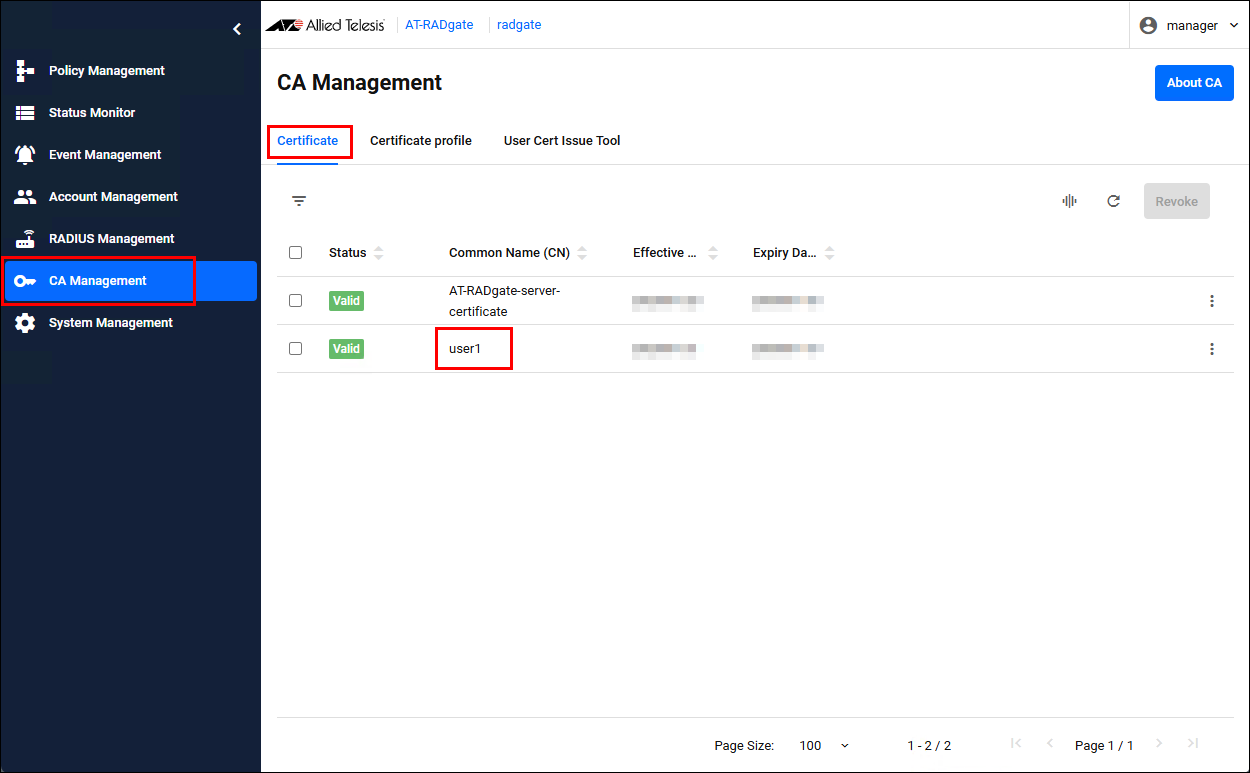Go to previous page of results

[1050, 743]
